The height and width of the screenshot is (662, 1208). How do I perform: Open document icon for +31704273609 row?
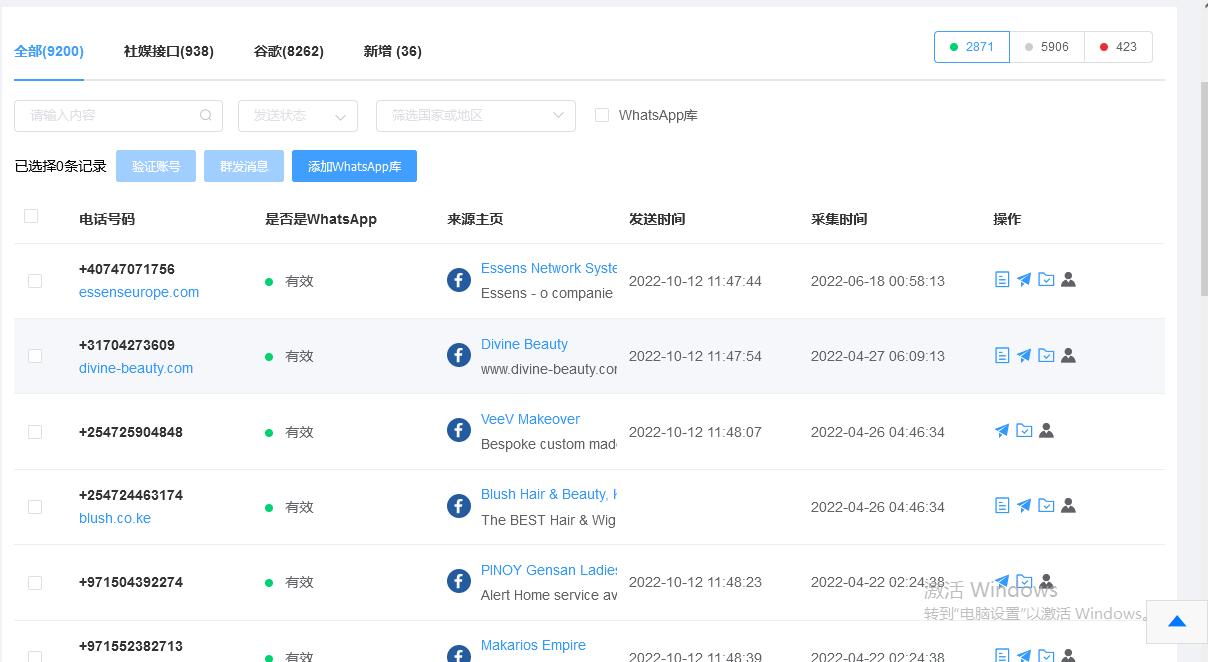[x=1002, y=355]
